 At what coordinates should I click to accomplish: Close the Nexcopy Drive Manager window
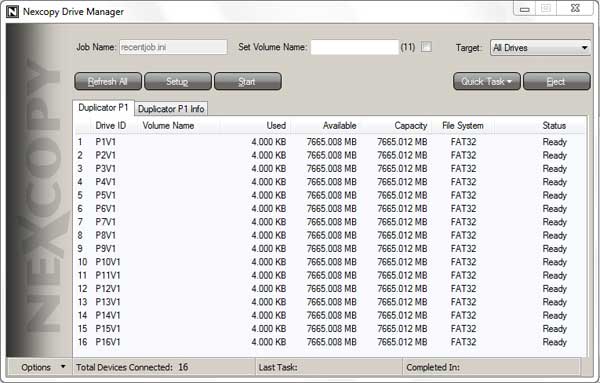[x=575, y=8]
